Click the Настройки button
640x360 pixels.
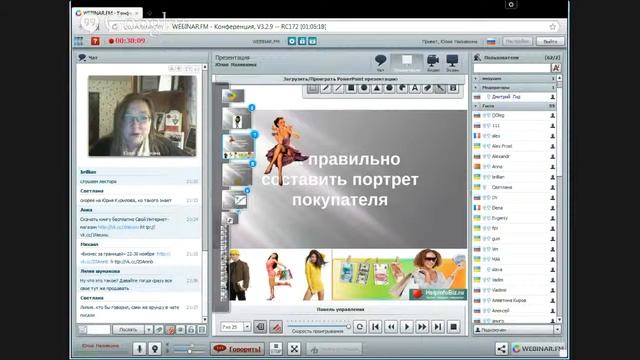click(x=517, y=41)
